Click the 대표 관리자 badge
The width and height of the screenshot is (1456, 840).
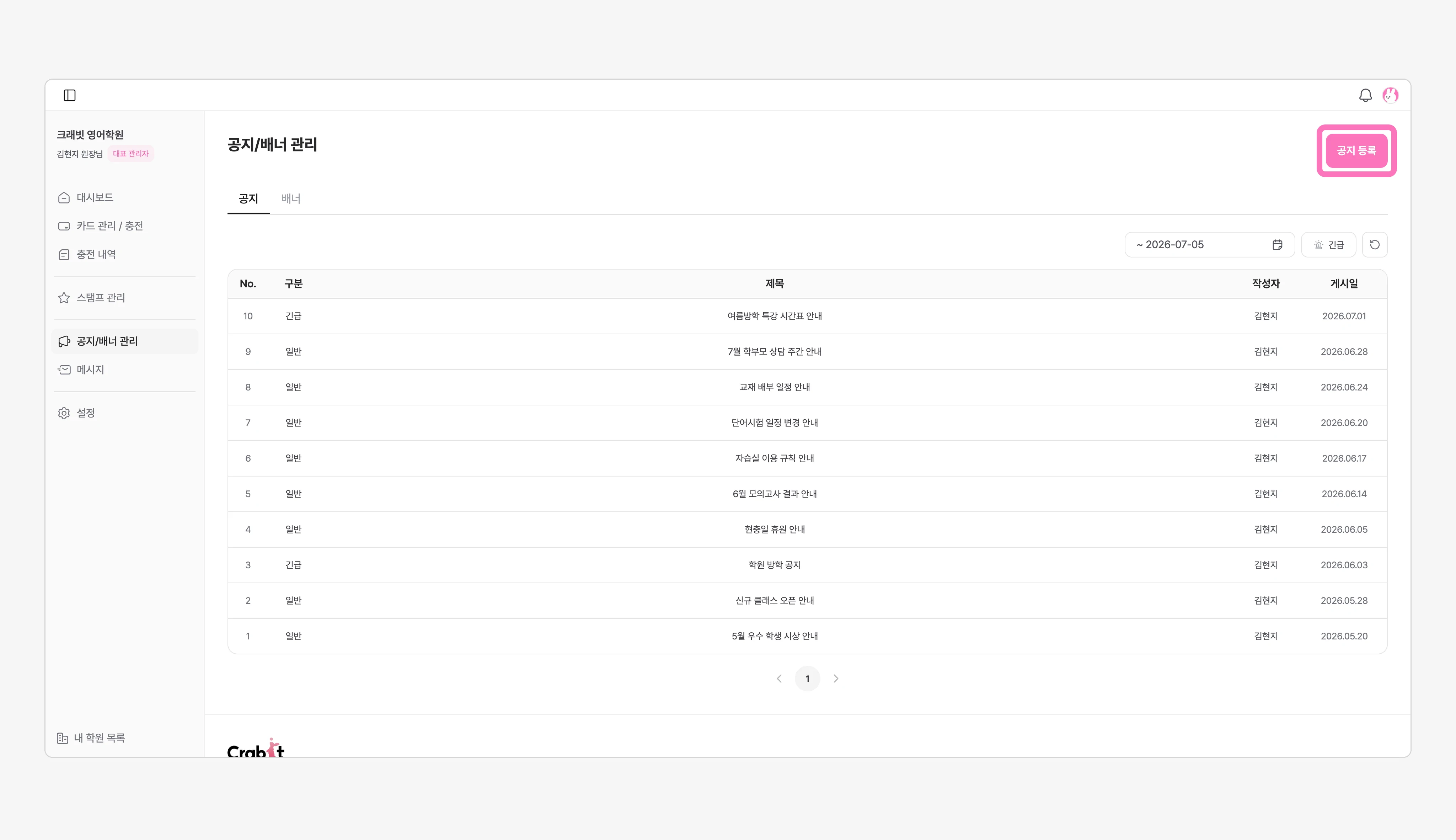[131, 154]
